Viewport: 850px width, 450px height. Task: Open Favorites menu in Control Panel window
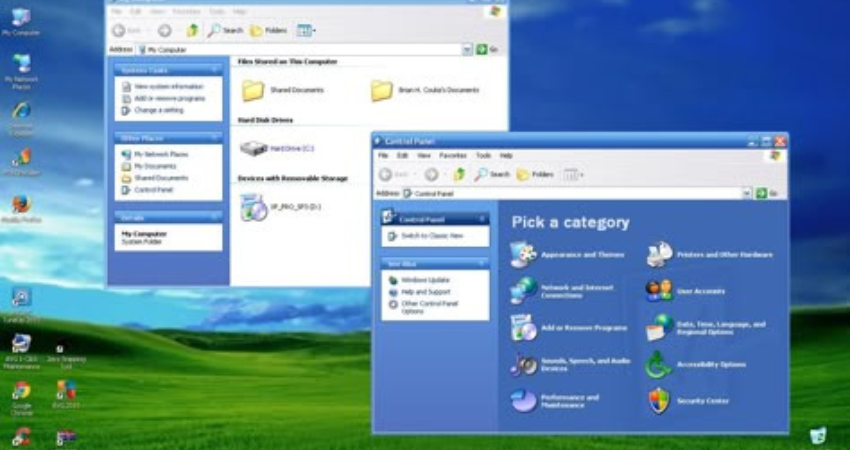453,156
